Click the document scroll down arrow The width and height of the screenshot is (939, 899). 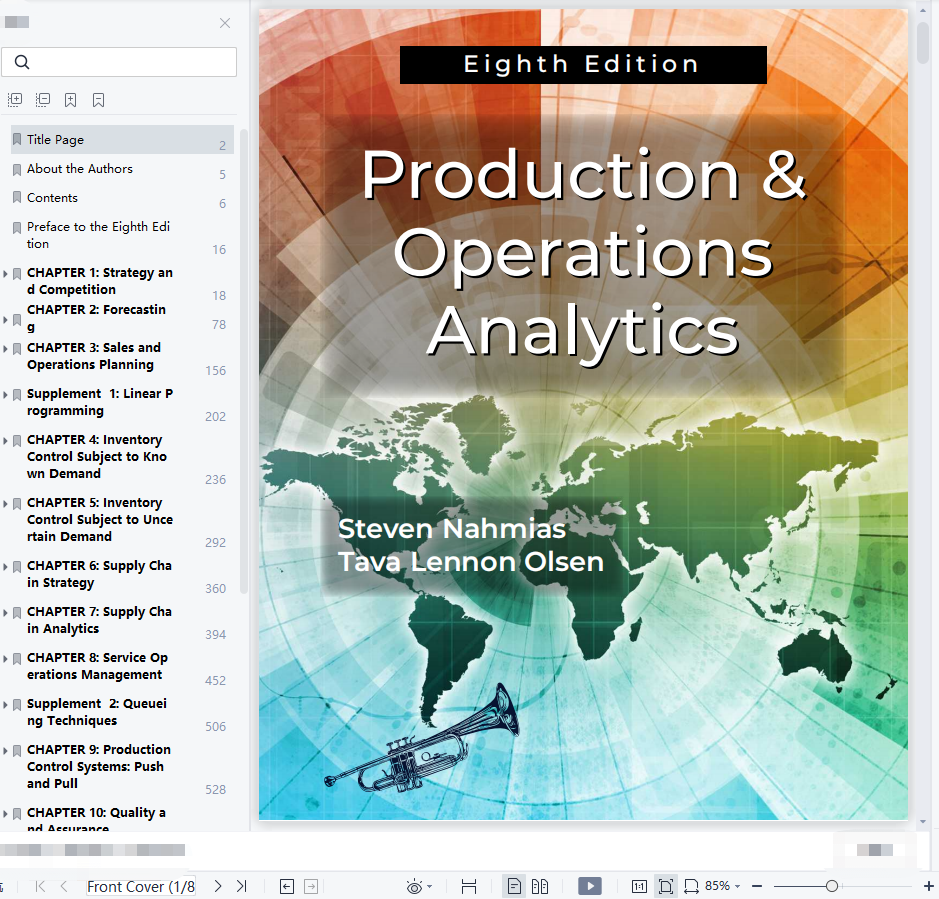pos(923,822)
